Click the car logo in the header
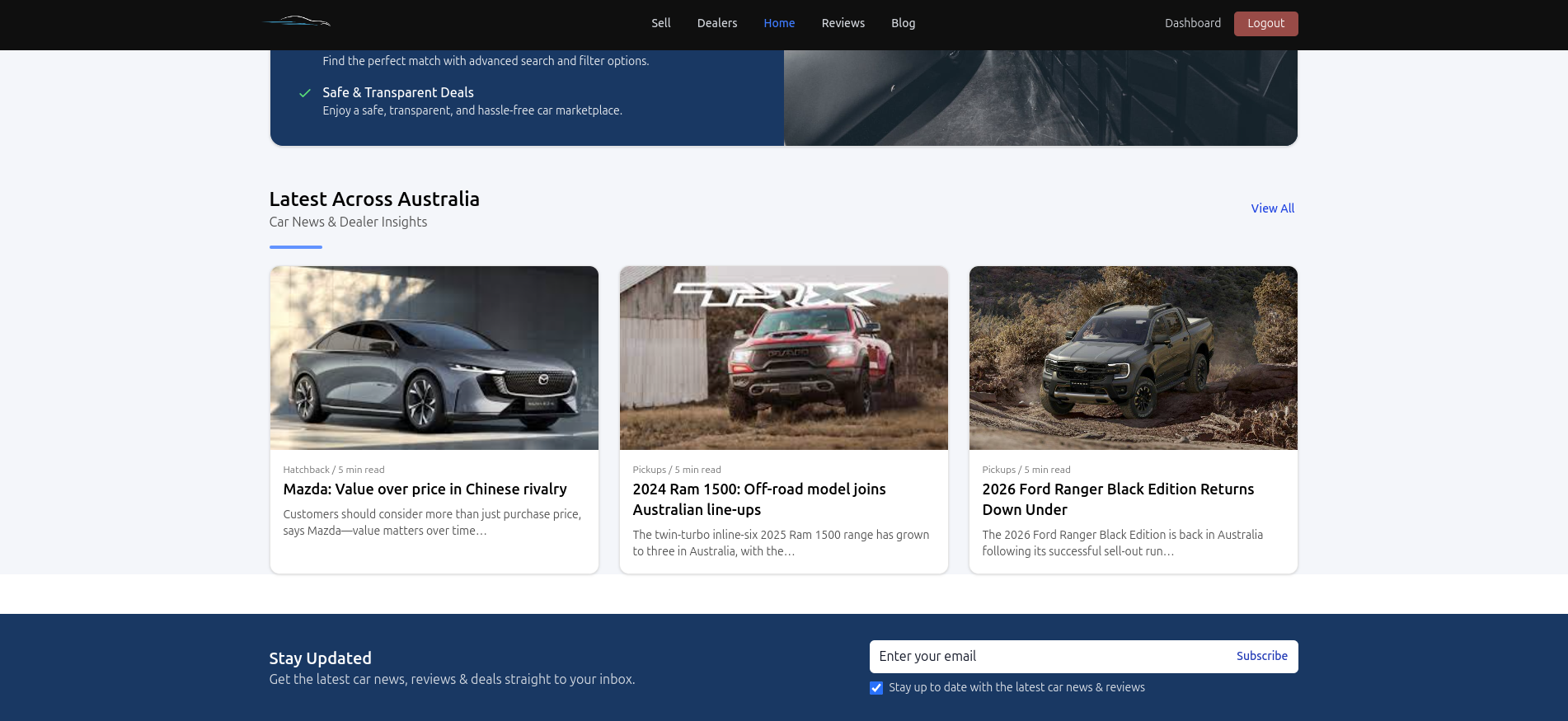Image resolution: width=1568 pixels, height=721 pixels. pyautogui.click(x=297, y=21)
